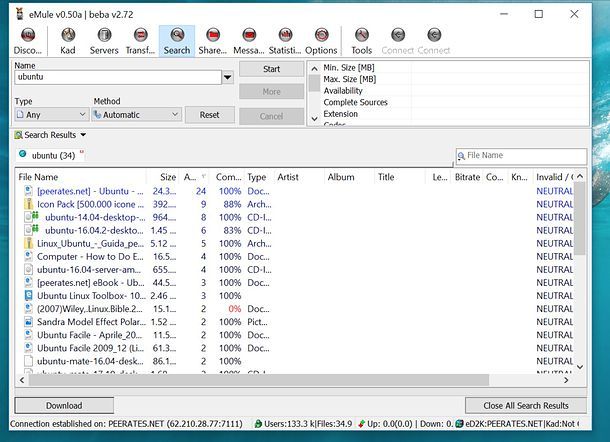Click the users icon in status bar

pos(258,424)
